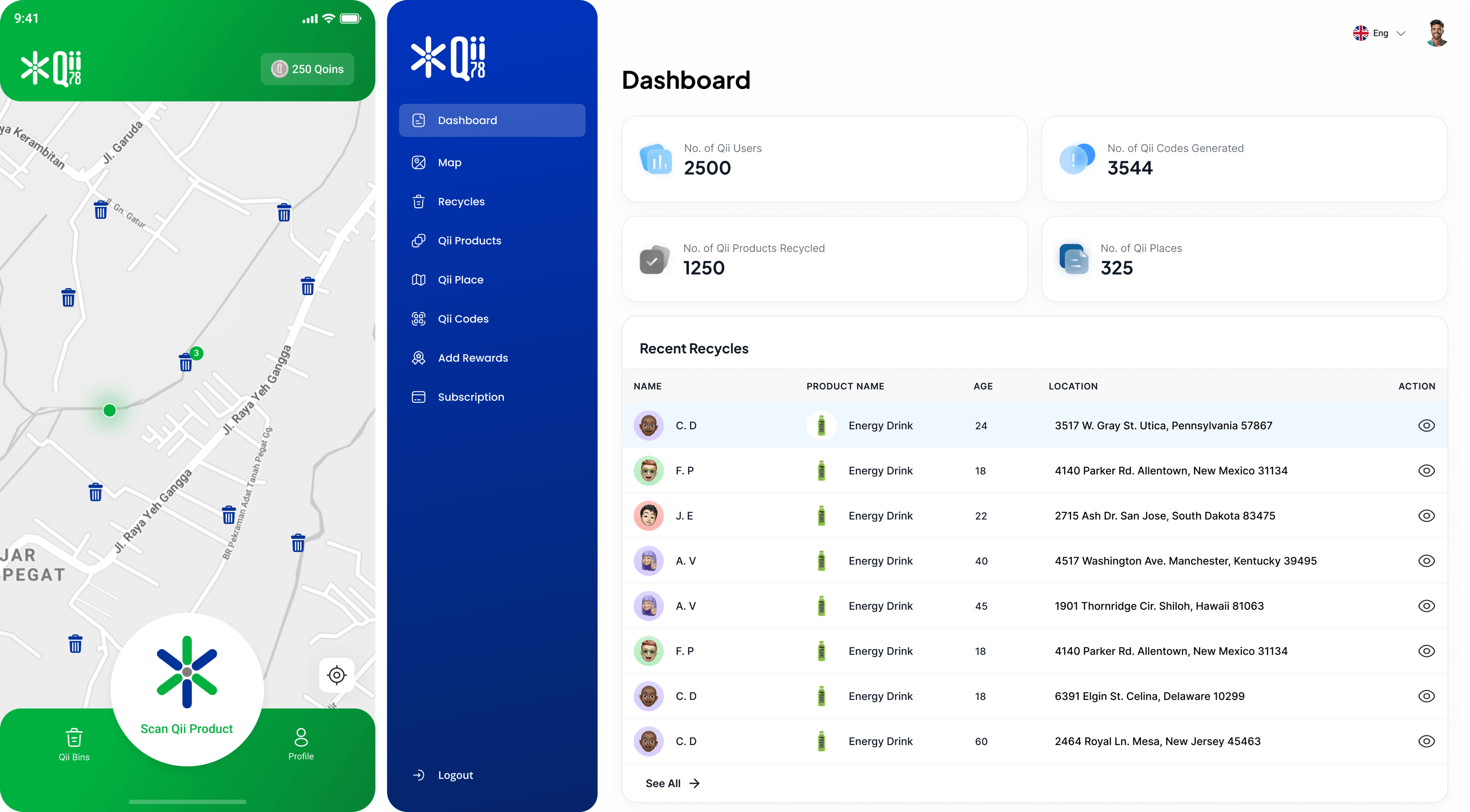Open Profile tab in mobile app
Screen dimensions: 1470x812
[301, 744]
